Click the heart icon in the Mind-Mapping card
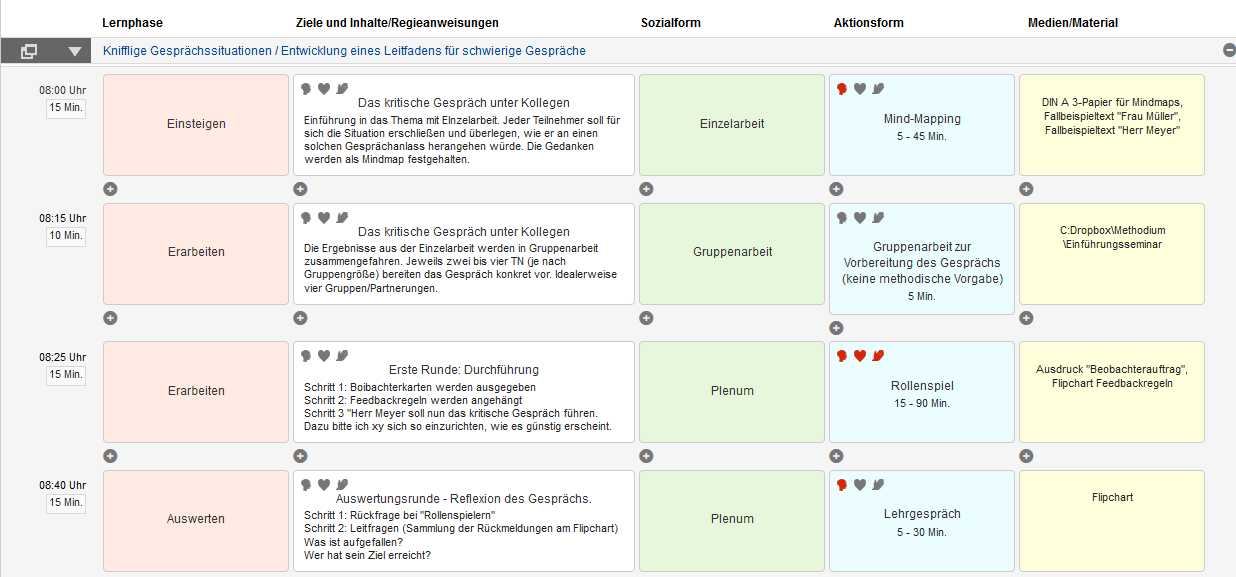Screen dimensions: 1236x577 click(860, 89)
